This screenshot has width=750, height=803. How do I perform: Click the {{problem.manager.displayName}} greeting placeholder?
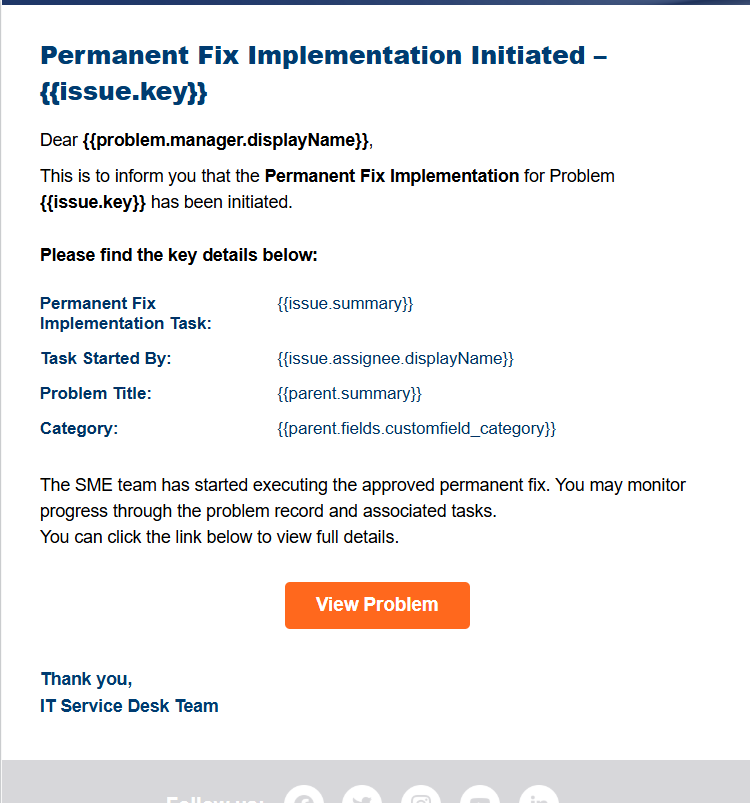[226, 140]
